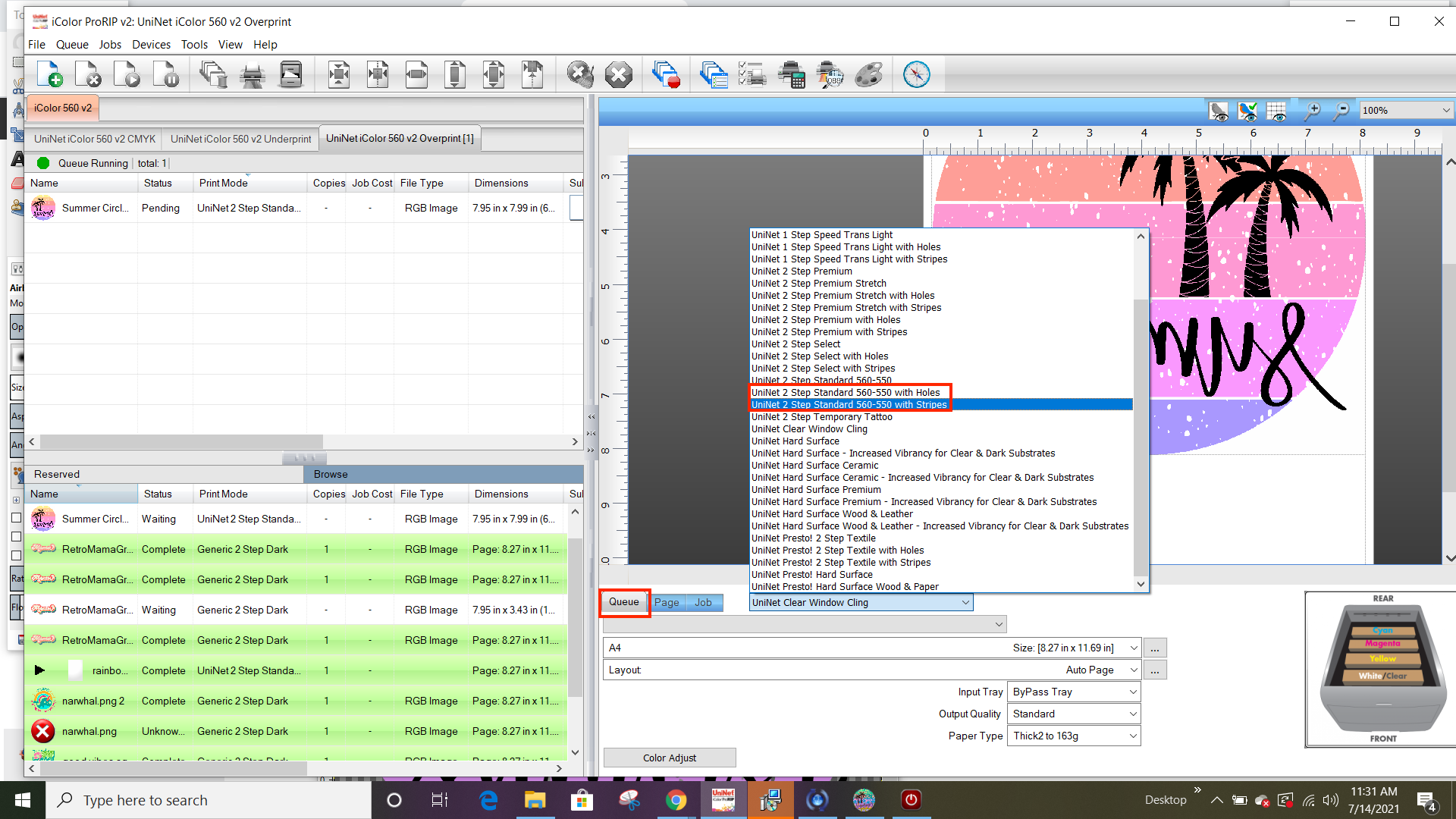Click the fit to height icon
The width and height of the screenshot is (1456, 819).
tap(454, 74)
